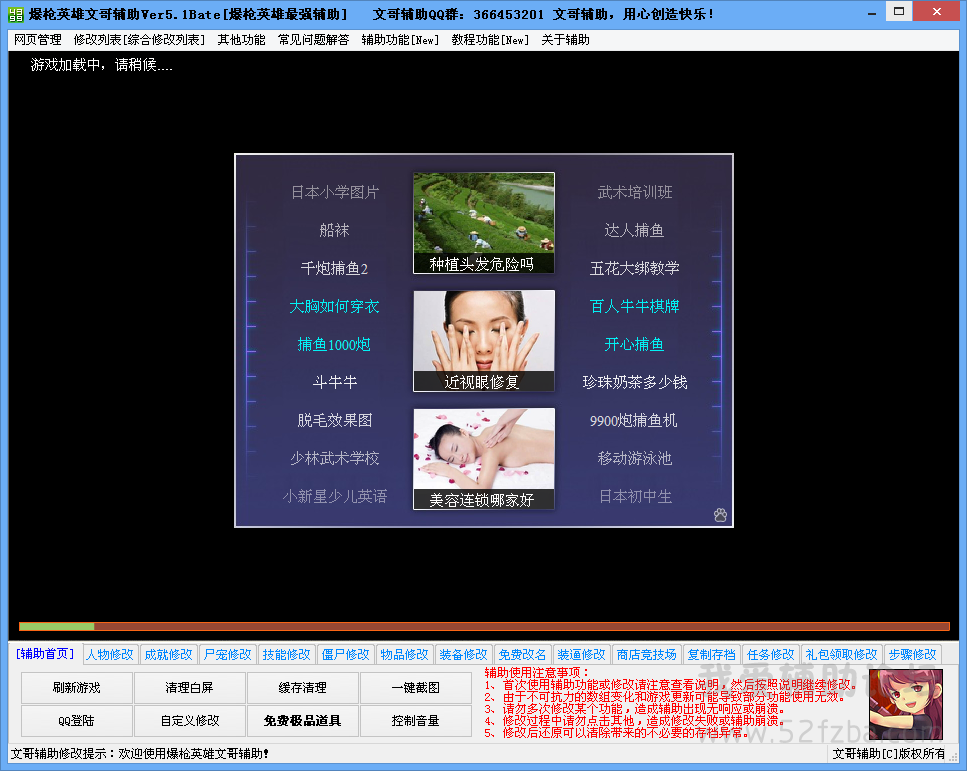Expand the 教程功能[New] menu
Image resolution: width=967 pixels, height=771 pixels.
coord(490,40)
